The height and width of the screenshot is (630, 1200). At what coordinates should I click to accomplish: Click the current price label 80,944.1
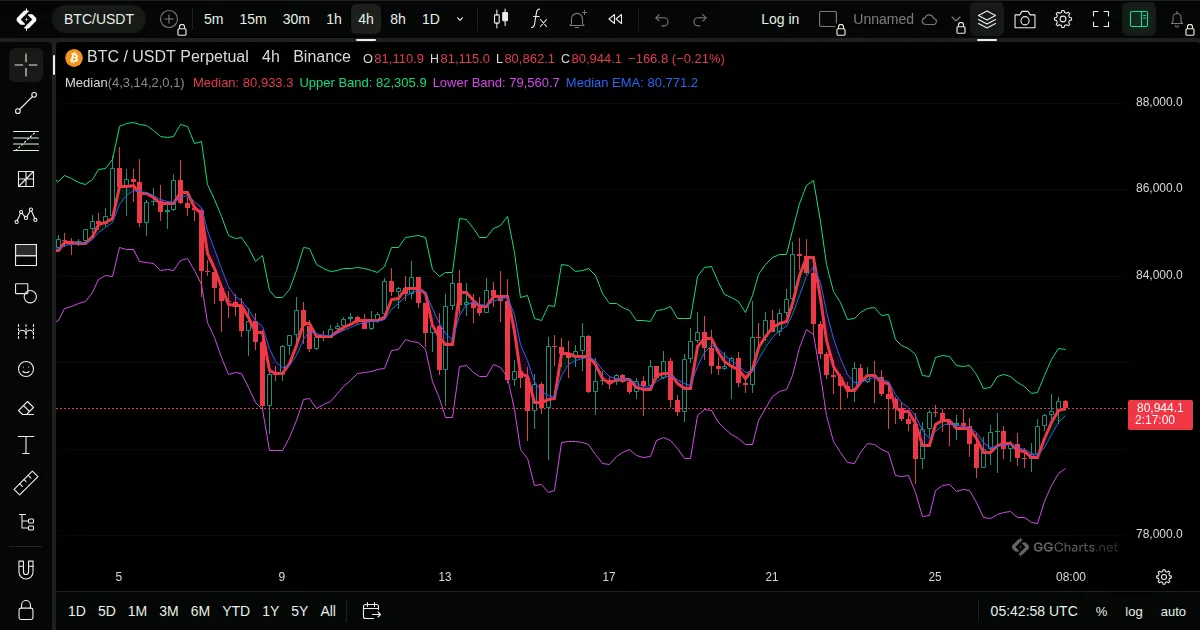click(x=1160, y=408)
